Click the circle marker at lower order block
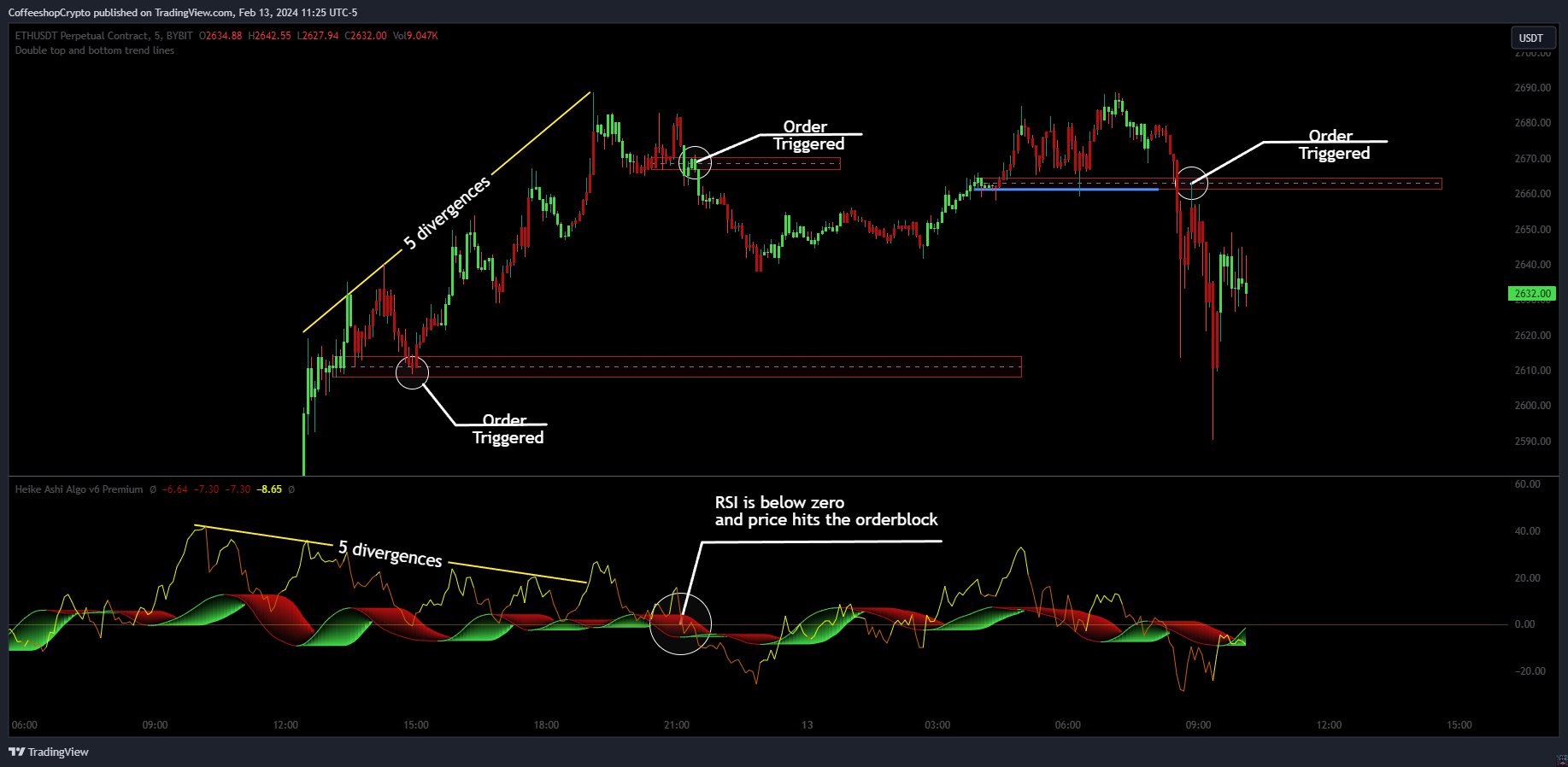The image size is (1568, 767). pos(412,372)
